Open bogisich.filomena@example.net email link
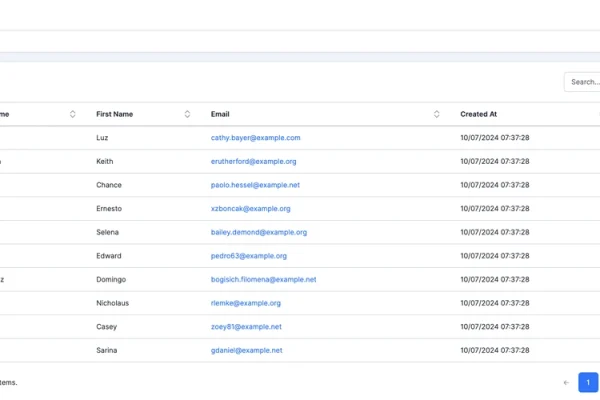This screenshot has width=600, height=400. coord(263,279)
